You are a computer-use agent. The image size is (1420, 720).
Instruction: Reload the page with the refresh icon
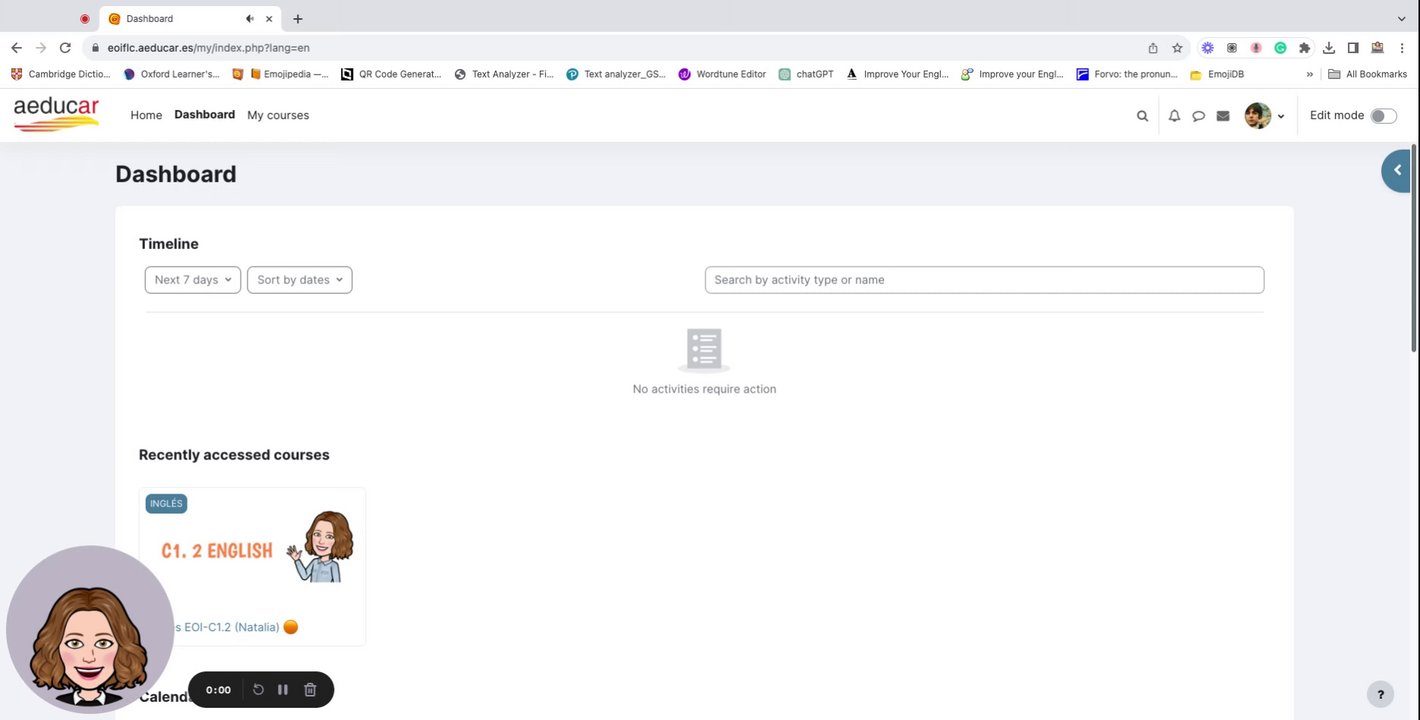(65, 47)
